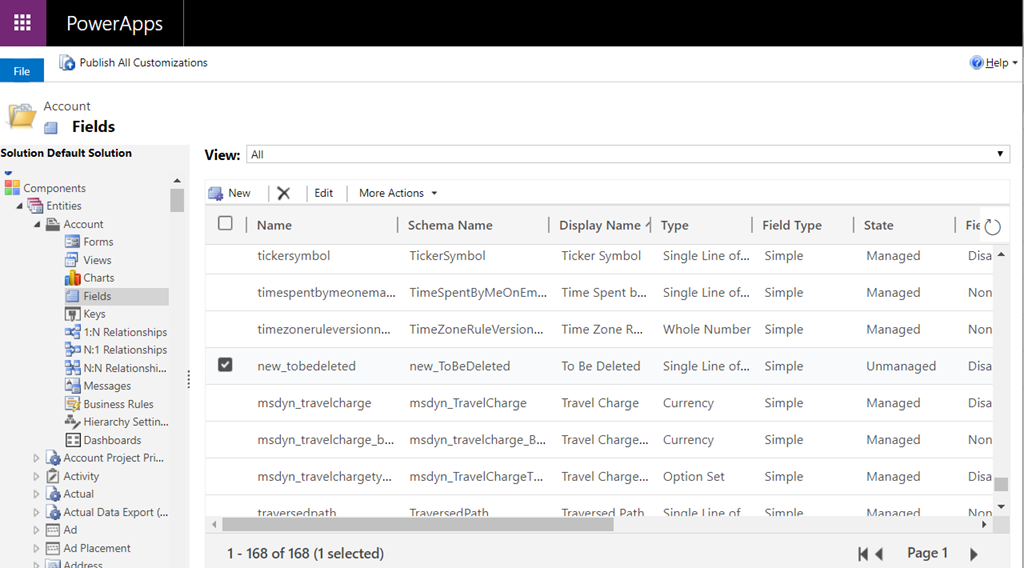Click the grid vertical scrollbar thumb
Image resolution: width=1024 pixels, height=568 pixels.
(x=1001, y=484)
